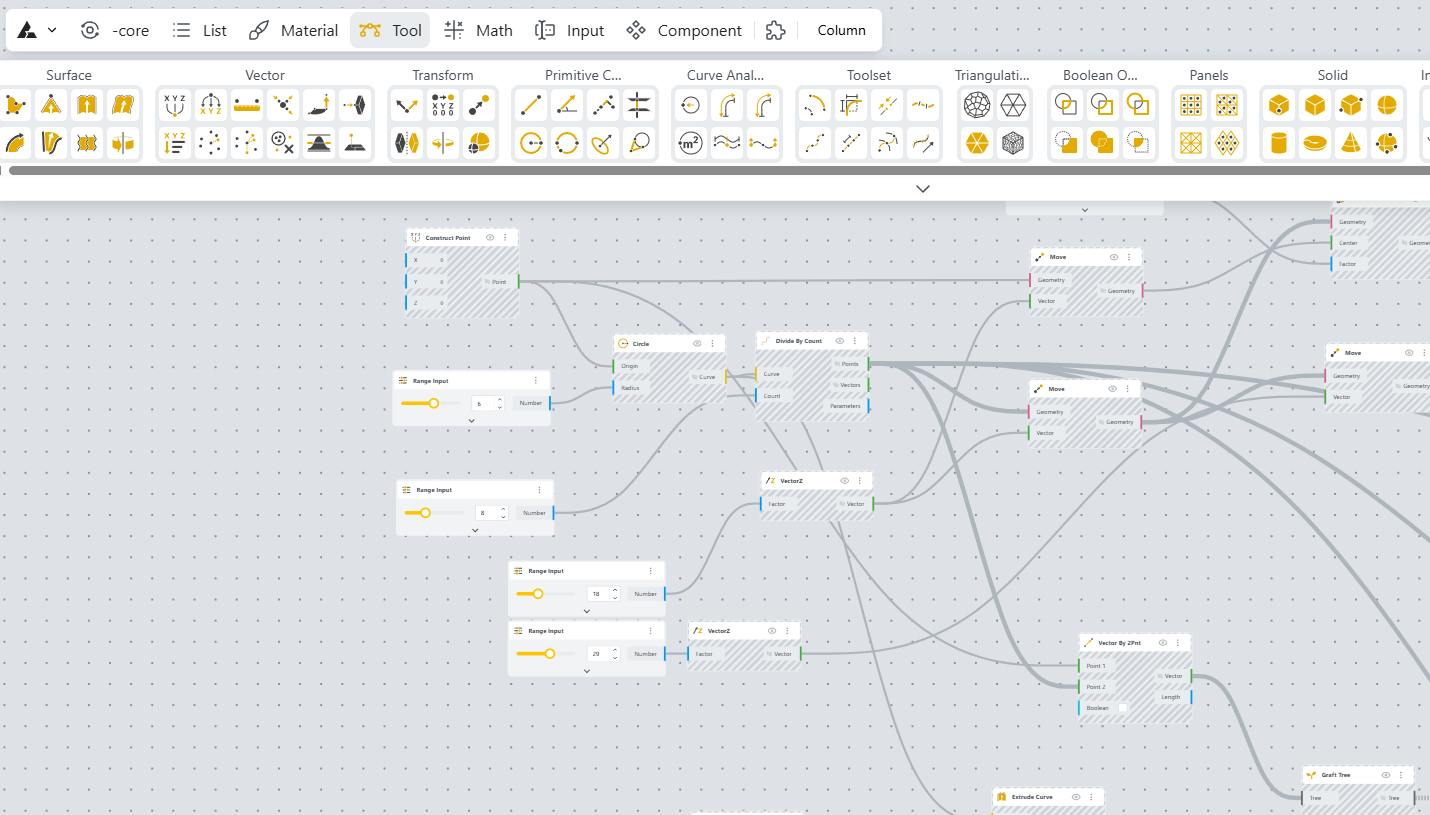This screenshot has height=815, width=1430.
Task: Select the Extrude tool in Surface group
Action: pos(87,105)
